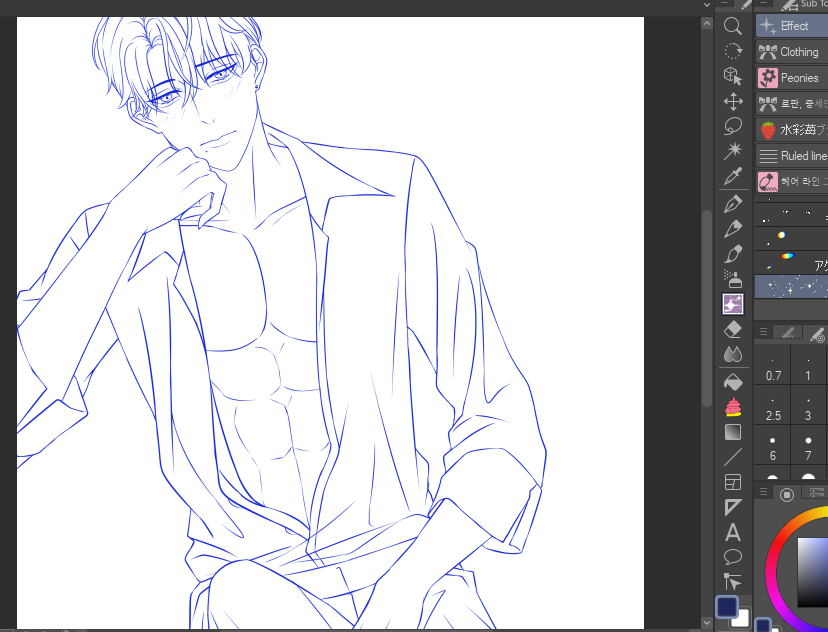The image size is (828, 632).
Task: Select the Auto select magic wand tool
Action: [732, 151]
